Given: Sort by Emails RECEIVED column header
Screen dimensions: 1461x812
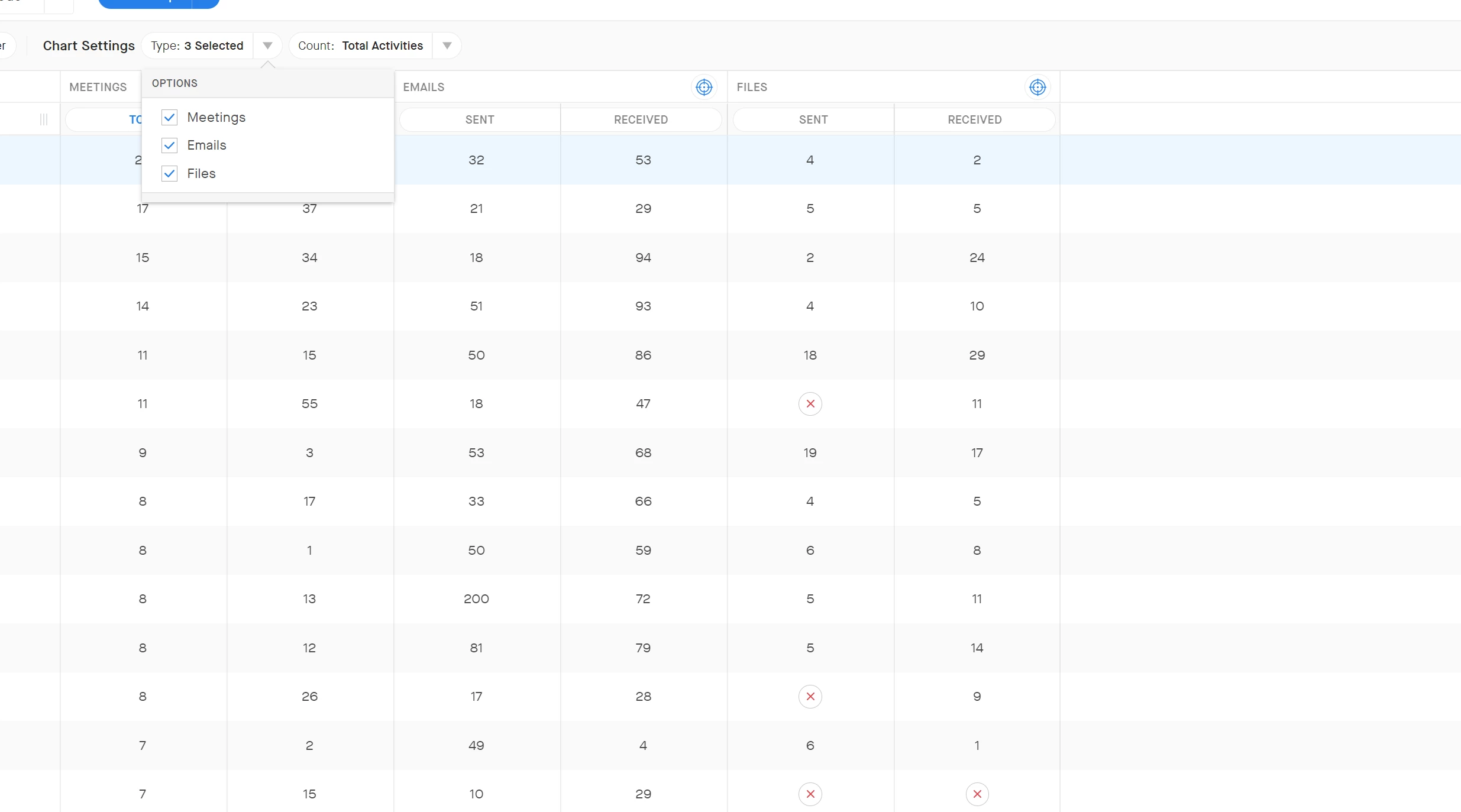Looking at the screenshot, I should tap(641, 119).
